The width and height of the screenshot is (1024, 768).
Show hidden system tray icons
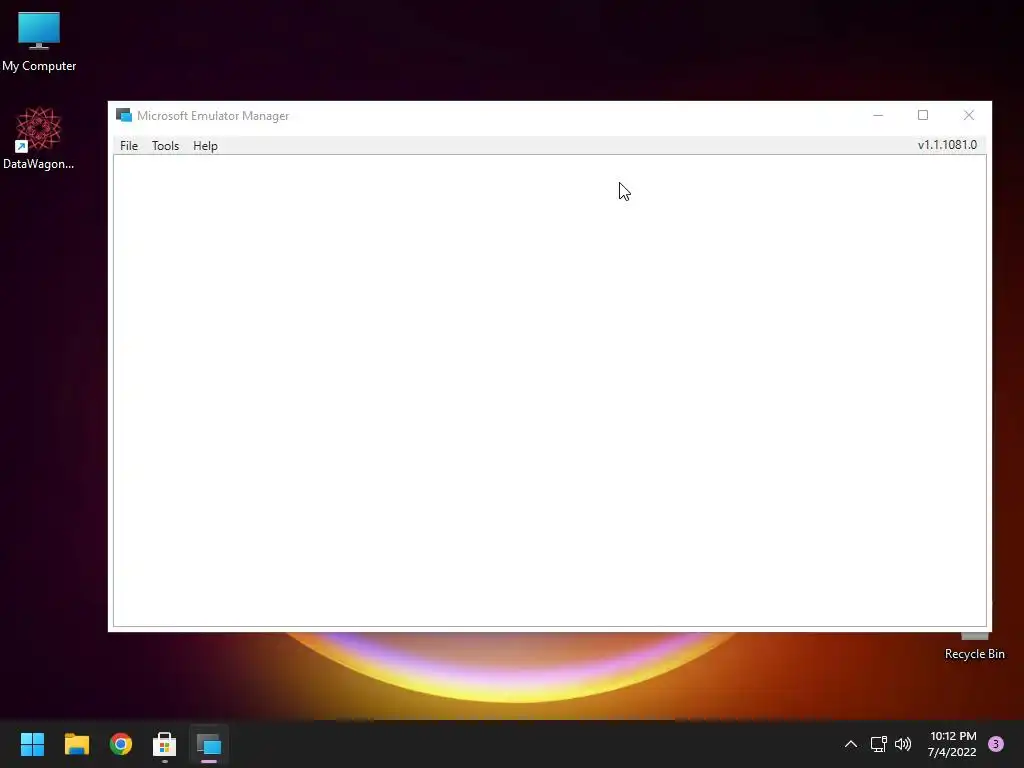[850, 744]
